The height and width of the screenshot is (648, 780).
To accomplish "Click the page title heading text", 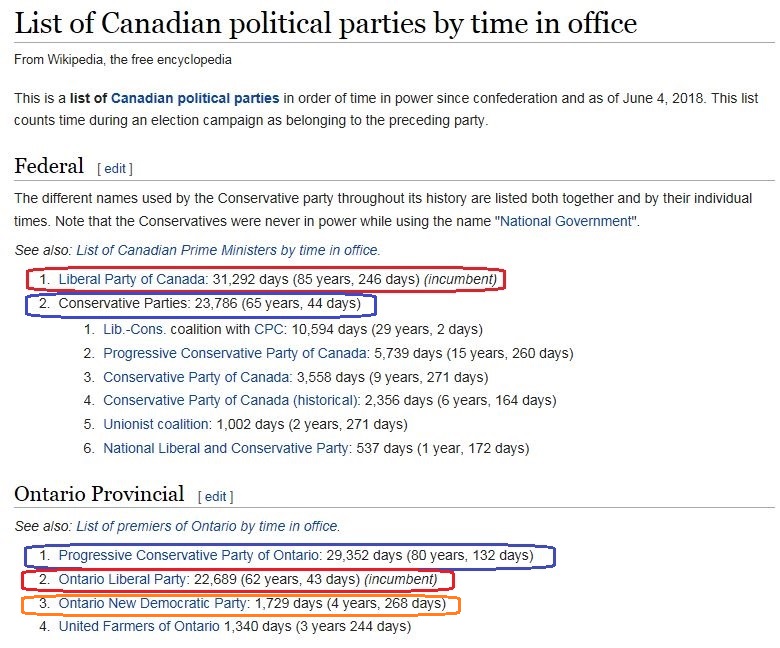I will pos(326,23).
